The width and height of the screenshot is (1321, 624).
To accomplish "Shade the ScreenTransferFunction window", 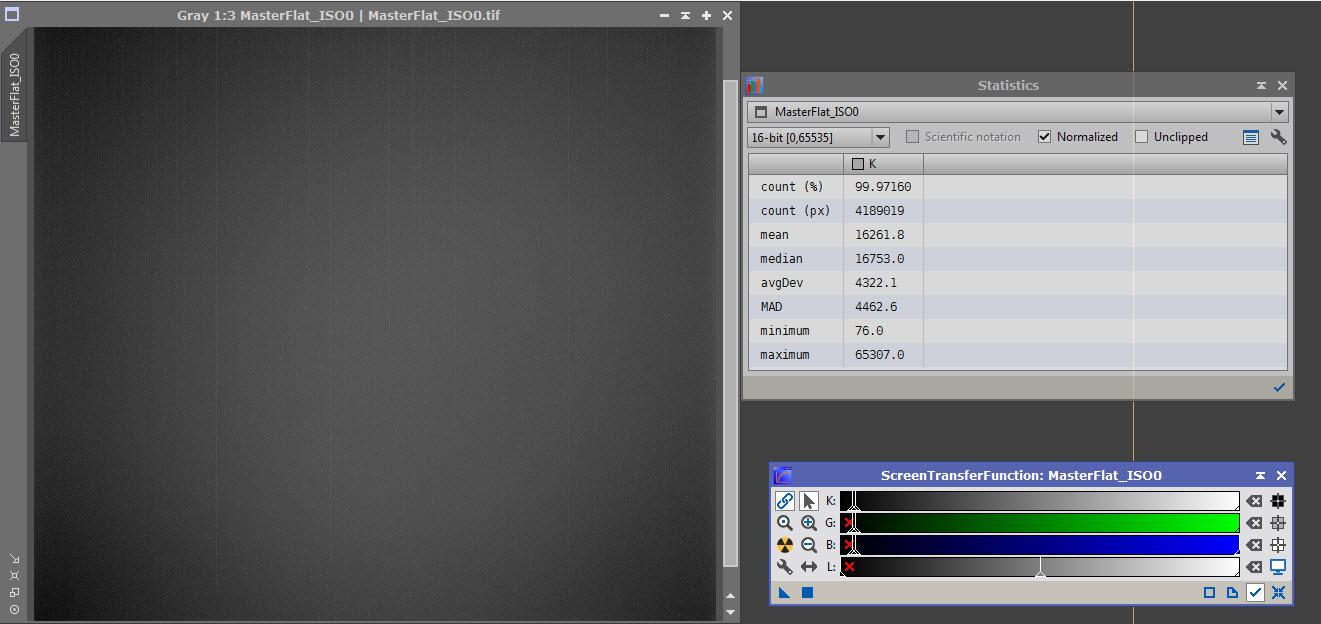I will (x=1261, y=476).
